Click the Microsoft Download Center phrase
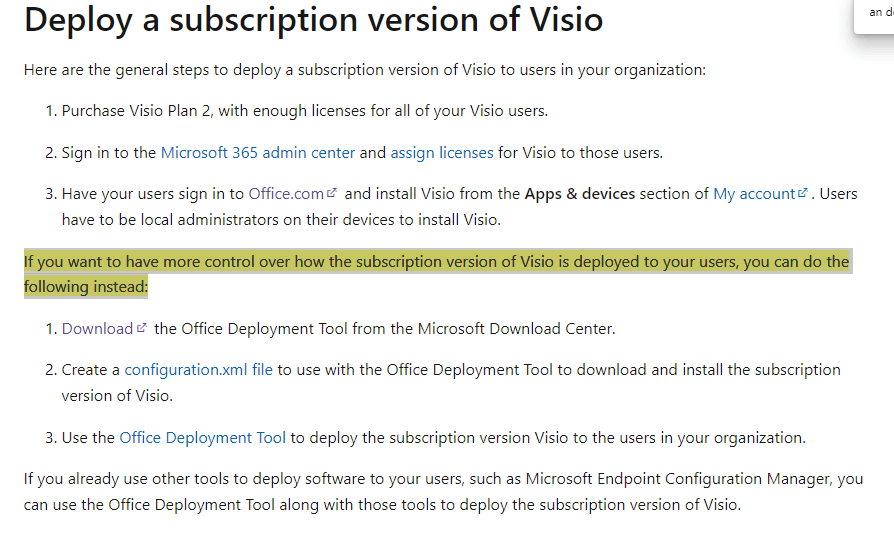Screen dimensions: 894x552 click(517, 328)
